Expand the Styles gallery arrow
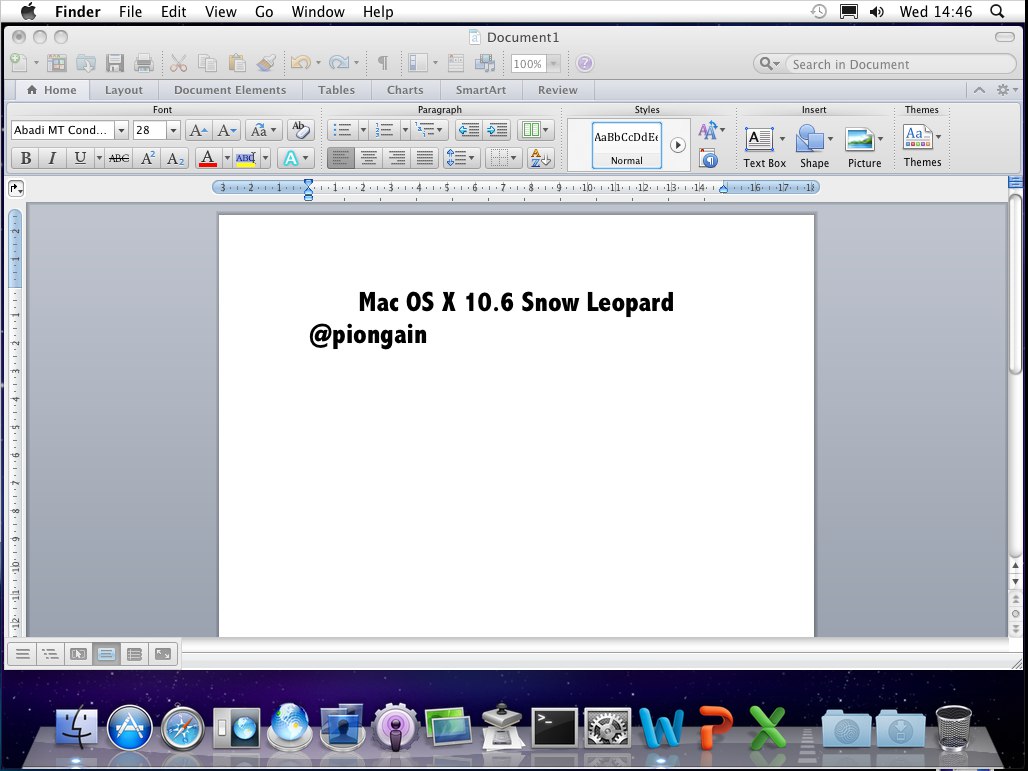 click(677, 145)
